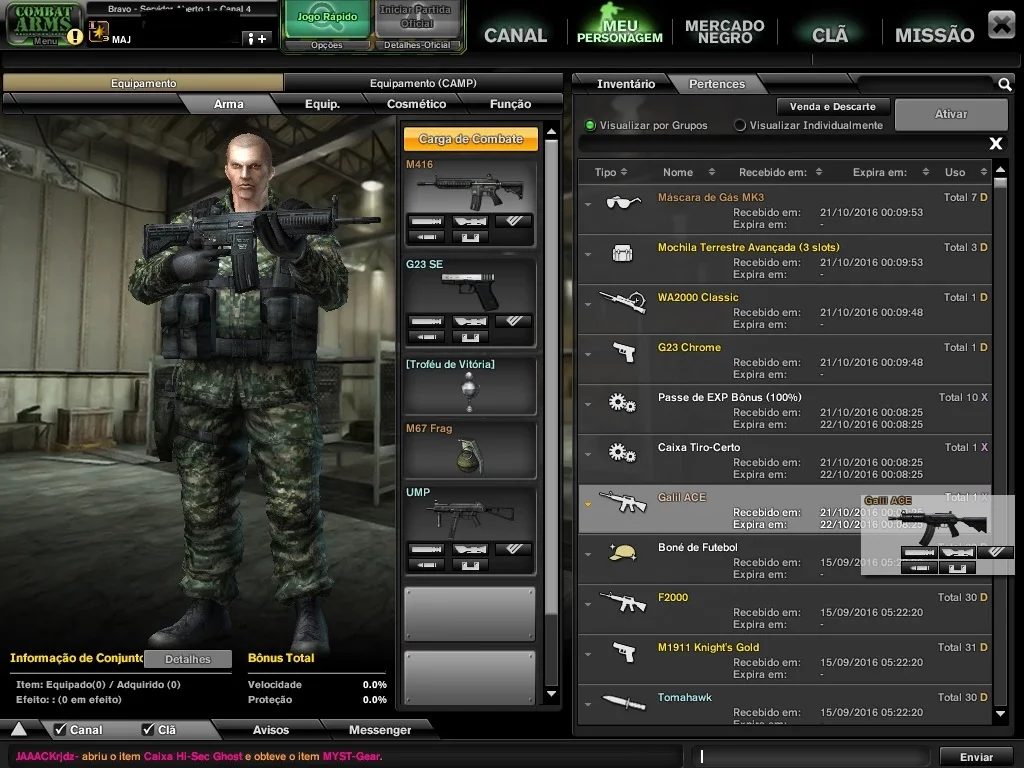Open the MISSÃO top menu

[x=935, y=35]
